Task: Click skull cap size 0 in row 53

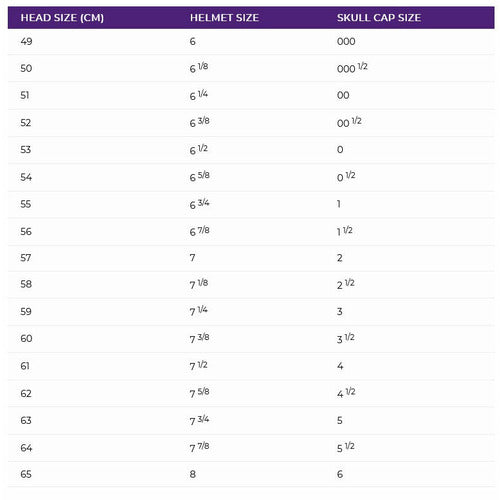Action: (340, 150)
